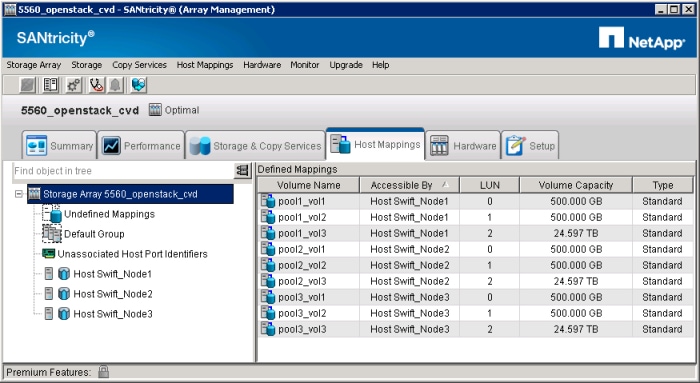The image size is (700, 383).
Task: Select Host Swift_Node1 in the tree
Action: [x=112, y=274]
